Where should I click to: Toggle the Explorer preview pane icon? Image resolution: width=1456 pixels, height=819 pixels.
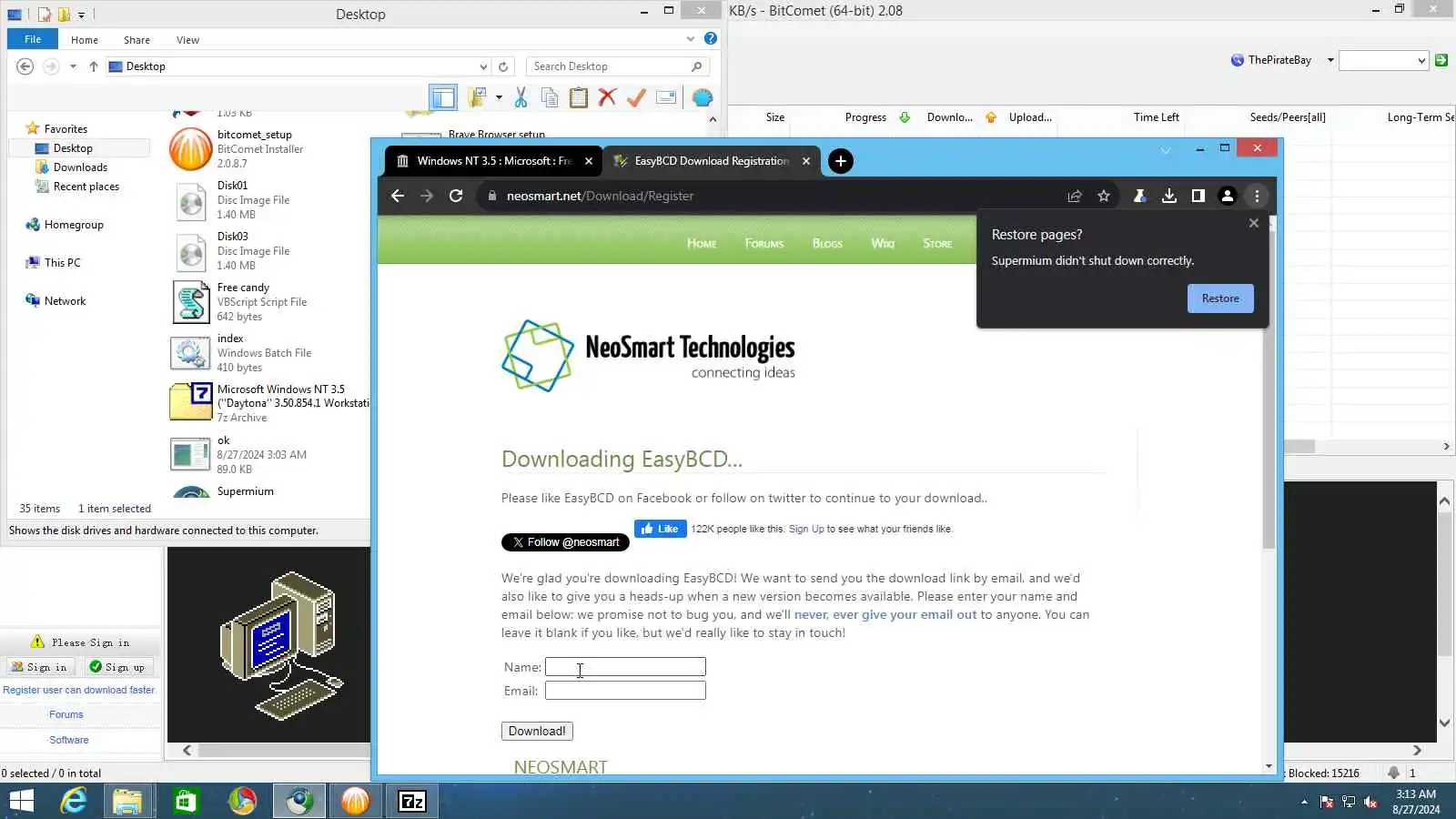pos(443,97)
